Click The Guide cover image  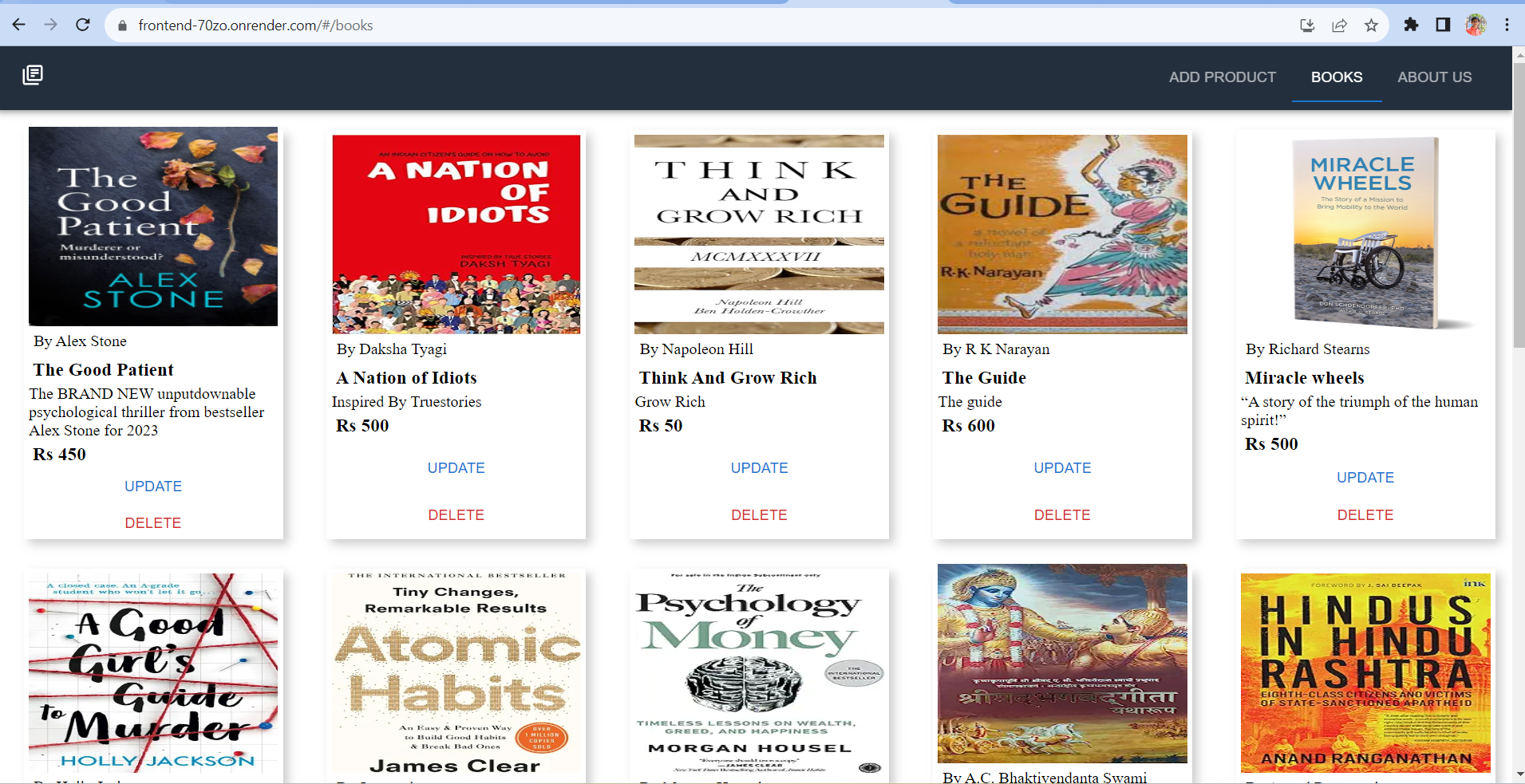(1063, 234)
